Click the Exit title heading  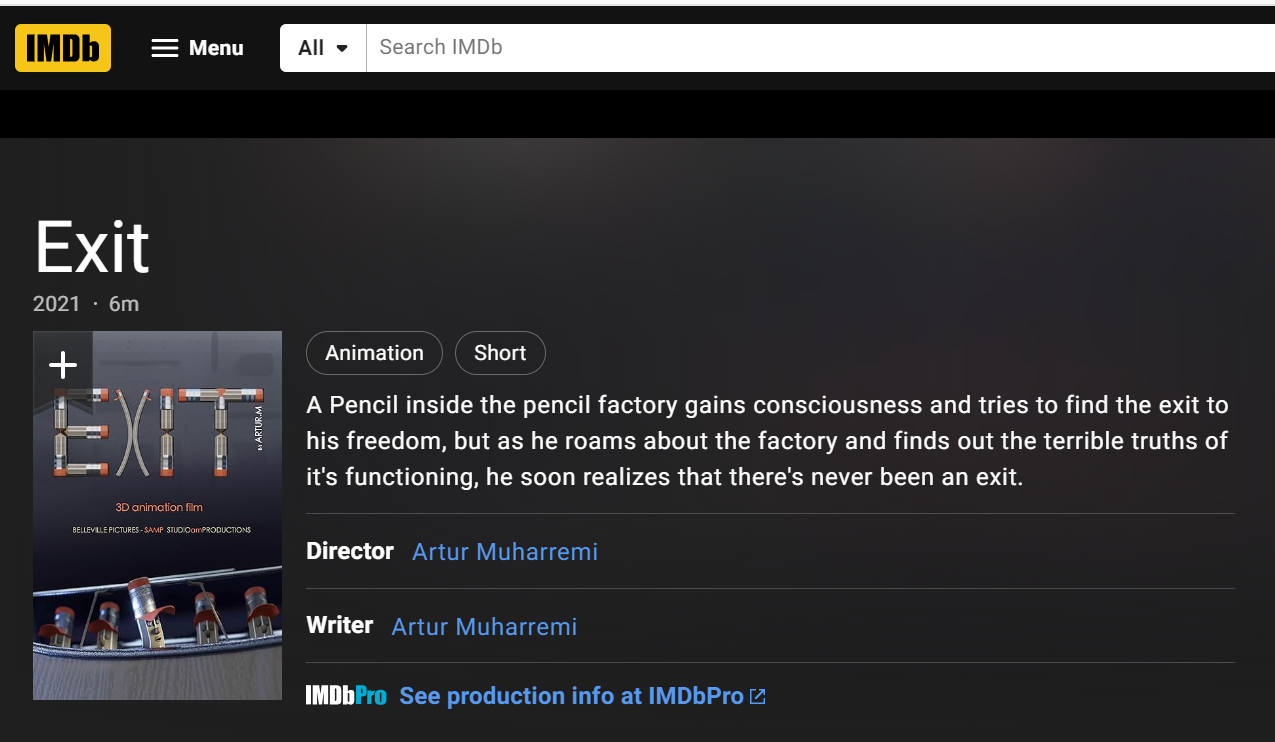[x=92, y=248]
